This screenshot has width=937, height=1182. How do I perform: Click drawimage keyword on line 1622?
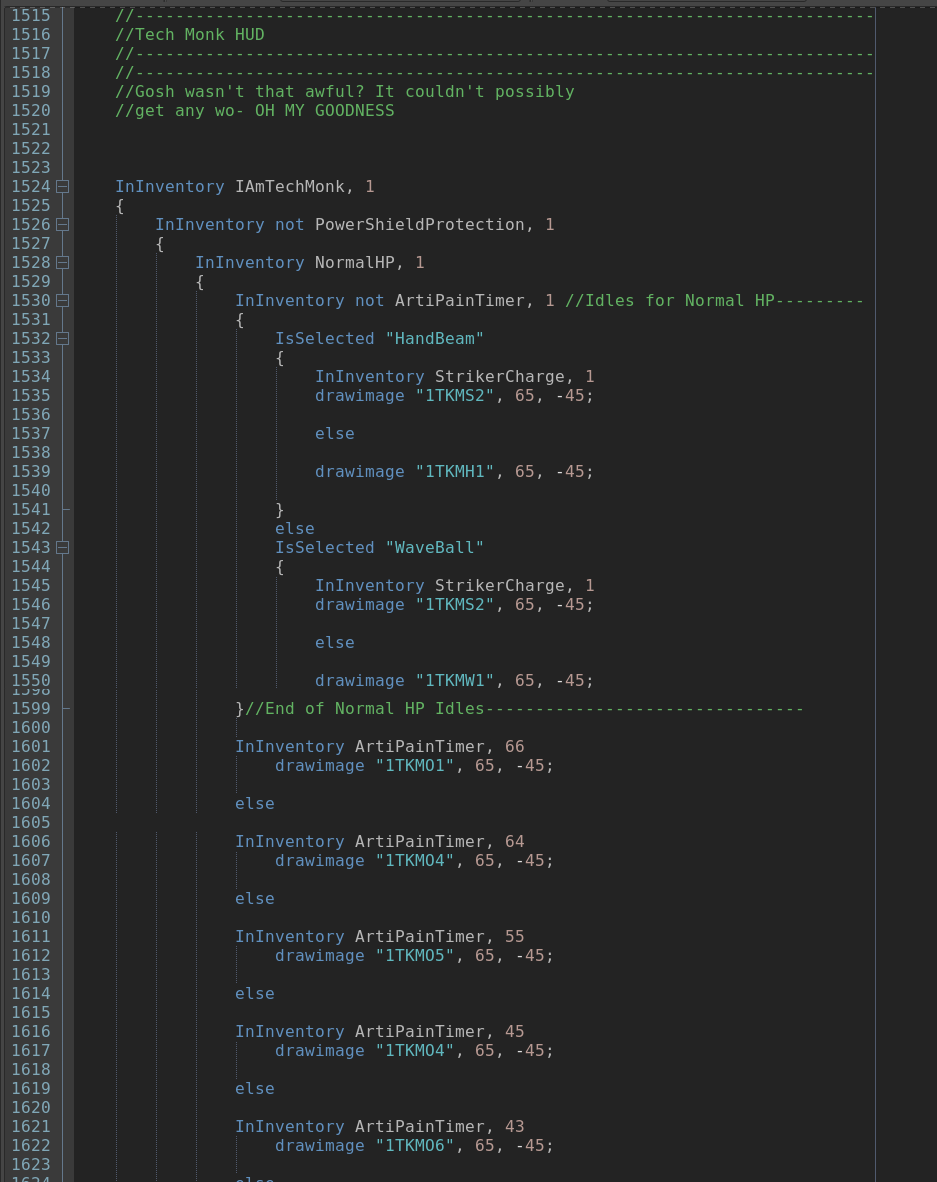(320, 1146)
